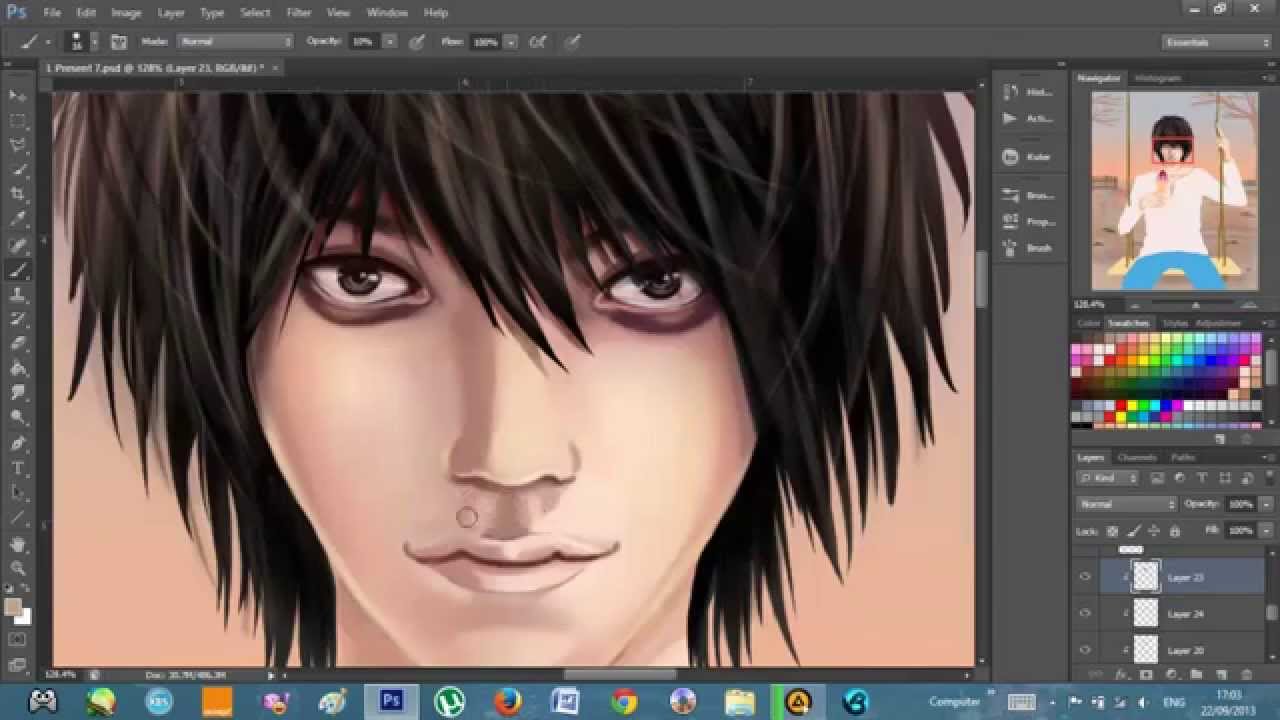Select the Move tool
1280x720 pixels.
[18, 96]
